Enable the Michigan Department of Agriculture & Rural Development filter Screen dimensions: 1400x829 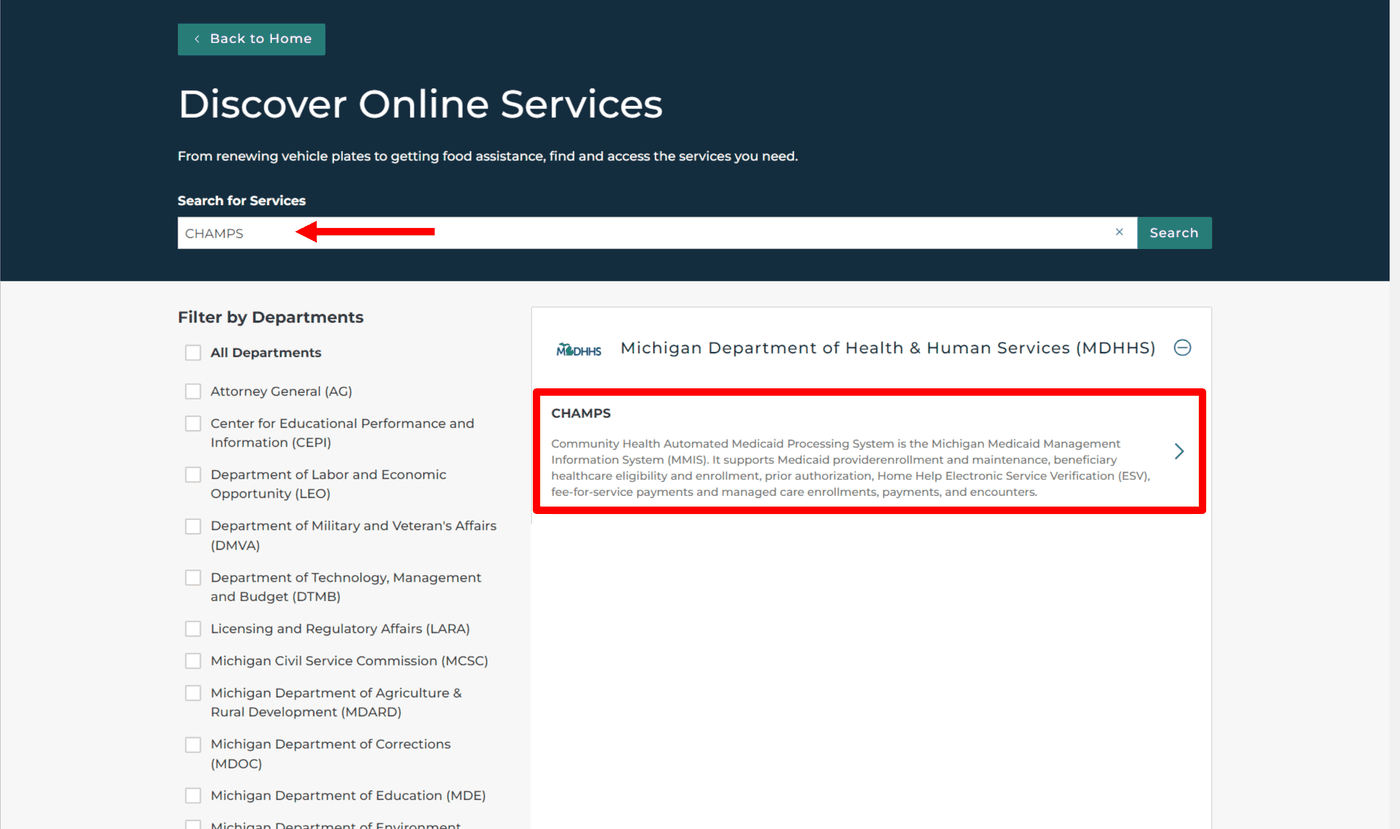click(193, 693)
